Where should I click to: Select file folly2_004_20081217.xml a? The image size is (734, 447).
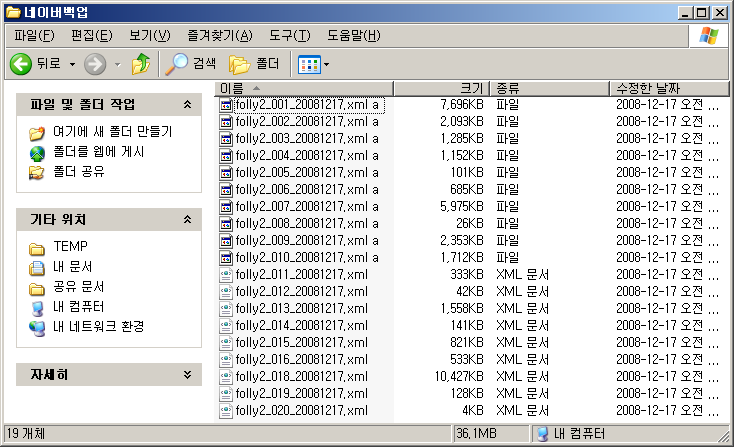[x=307, y=156]
